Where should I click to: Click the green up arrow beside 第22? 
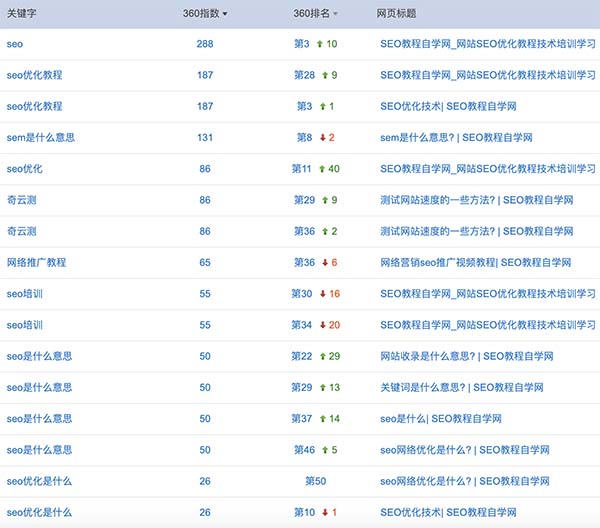[321, 356]
